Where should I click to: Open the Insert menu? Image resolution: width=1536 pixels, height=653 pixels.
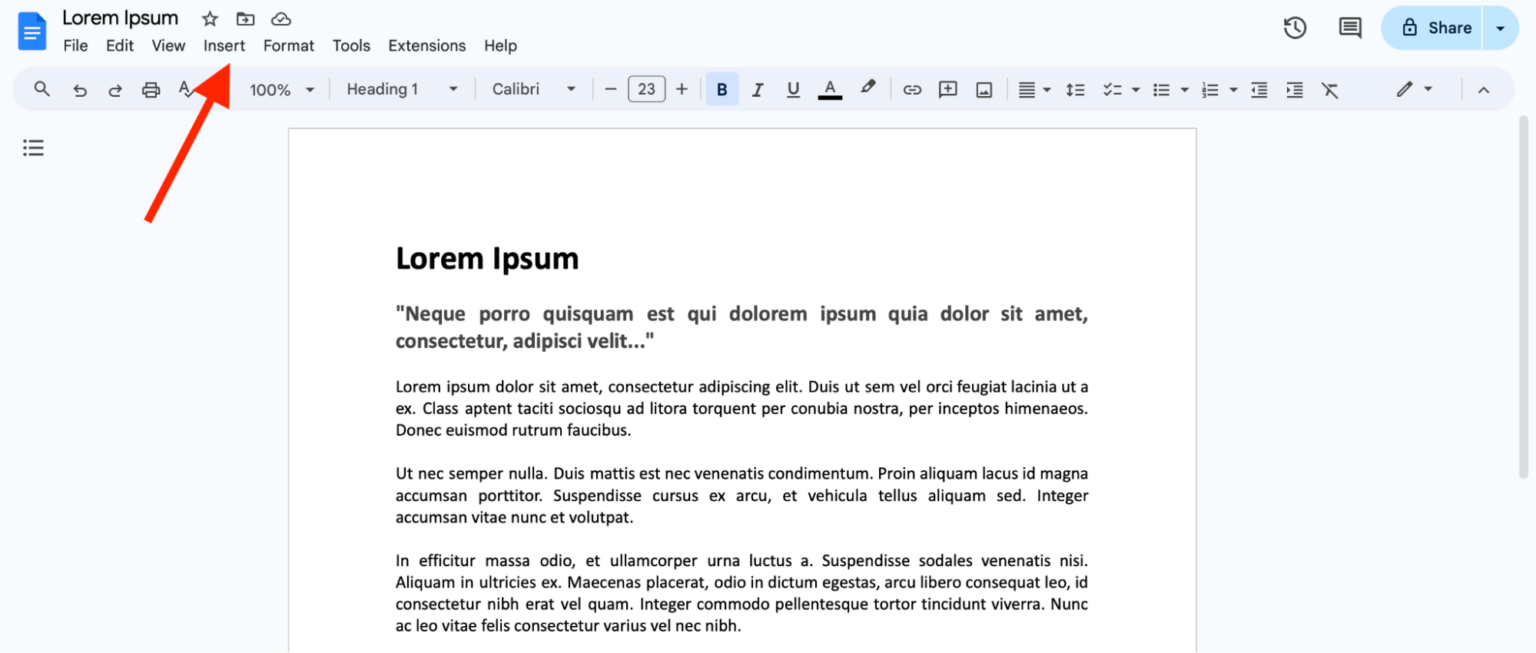point(224,45)
